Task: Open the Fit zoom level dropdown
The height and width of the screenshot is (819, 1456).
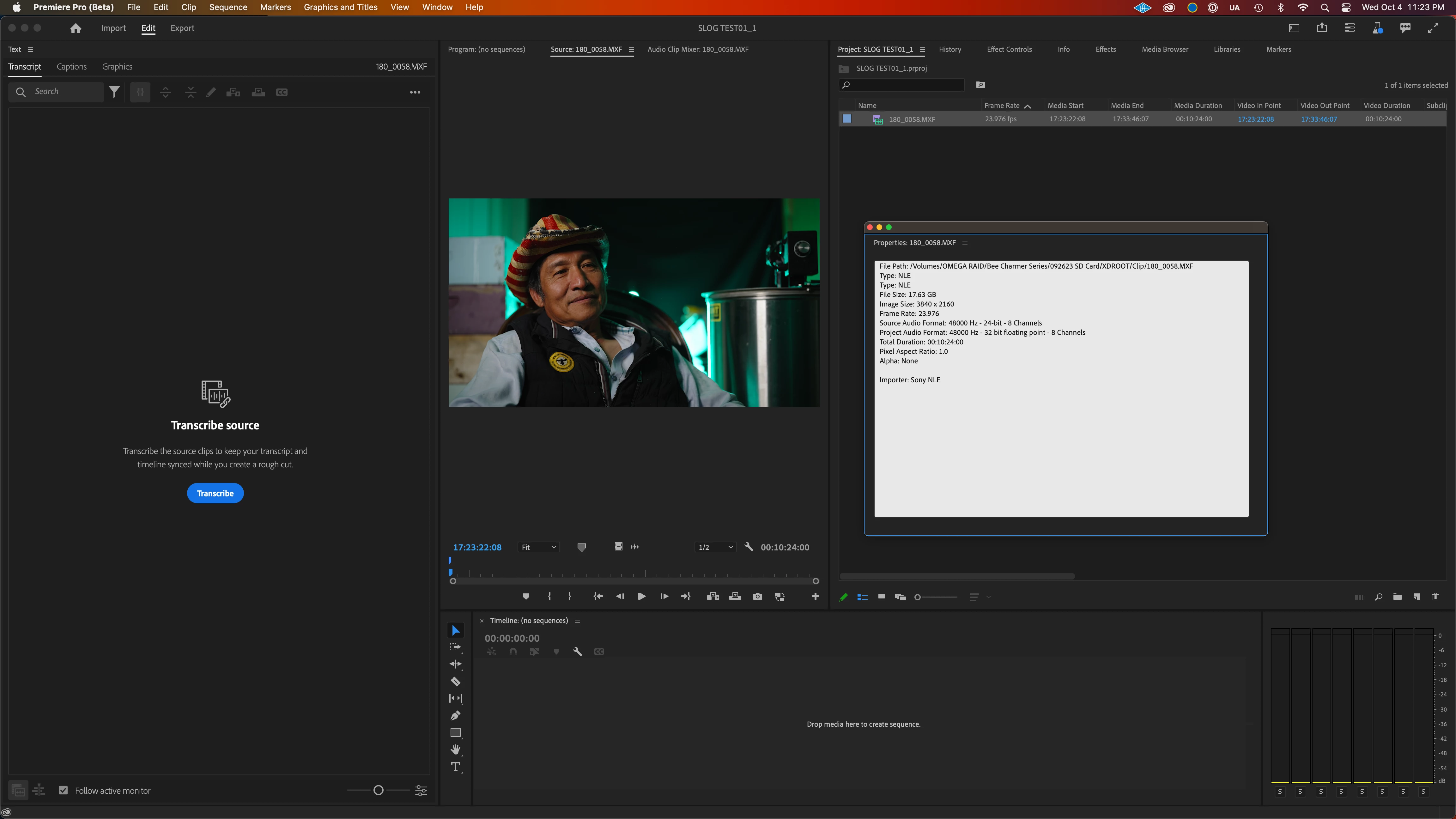Action: [539, 547]
